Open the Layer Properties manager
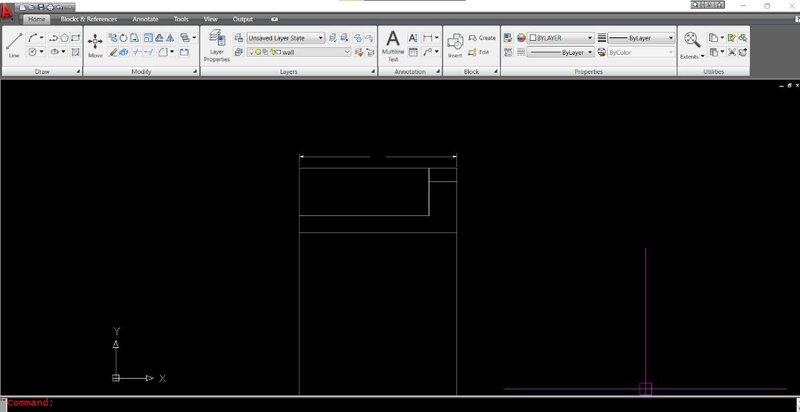The height and width of the screenshot is (412, 800). pos(217,46)
